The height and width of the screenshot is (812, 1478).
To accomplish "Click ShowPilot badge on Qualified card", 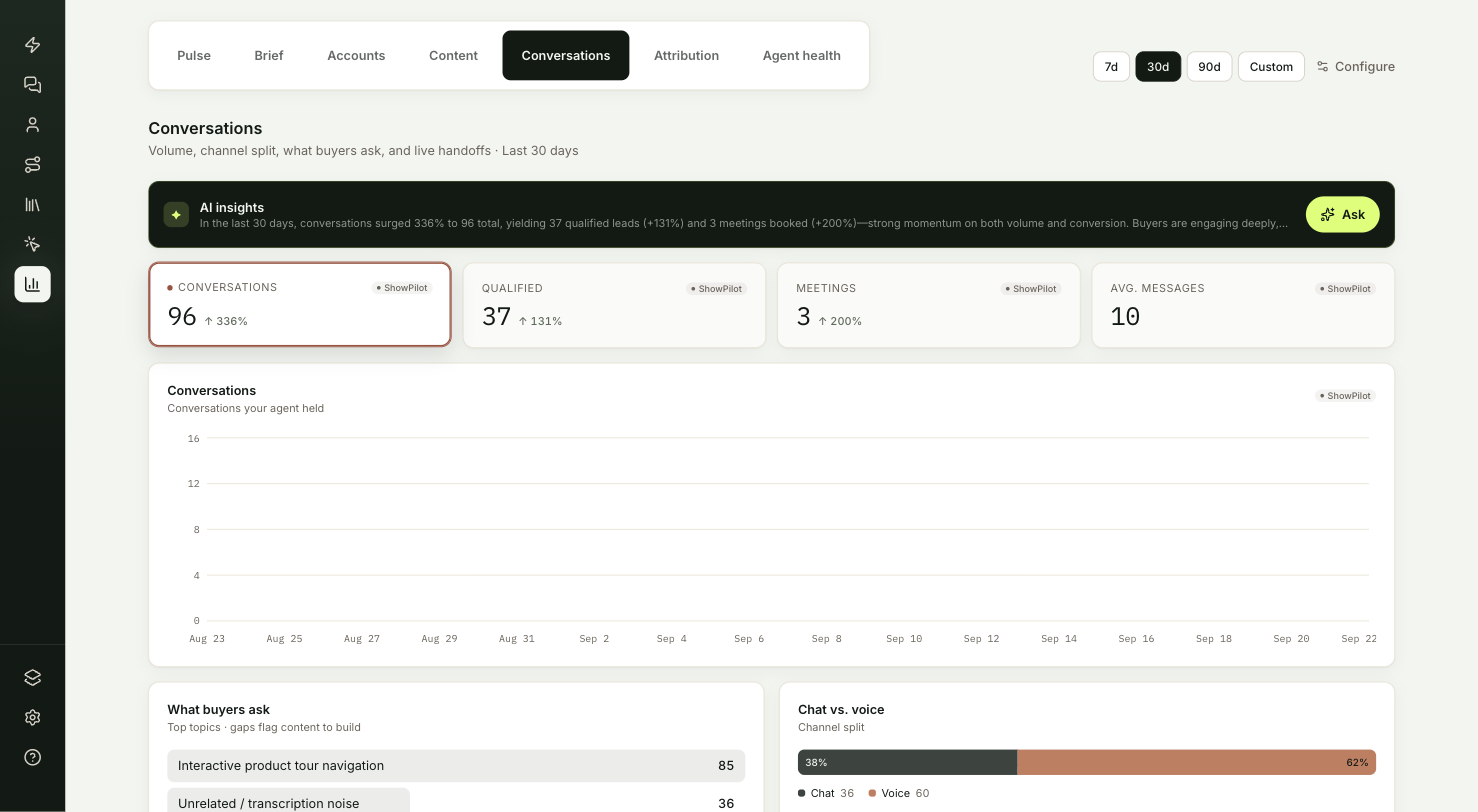I will click(x=716, y=289).
